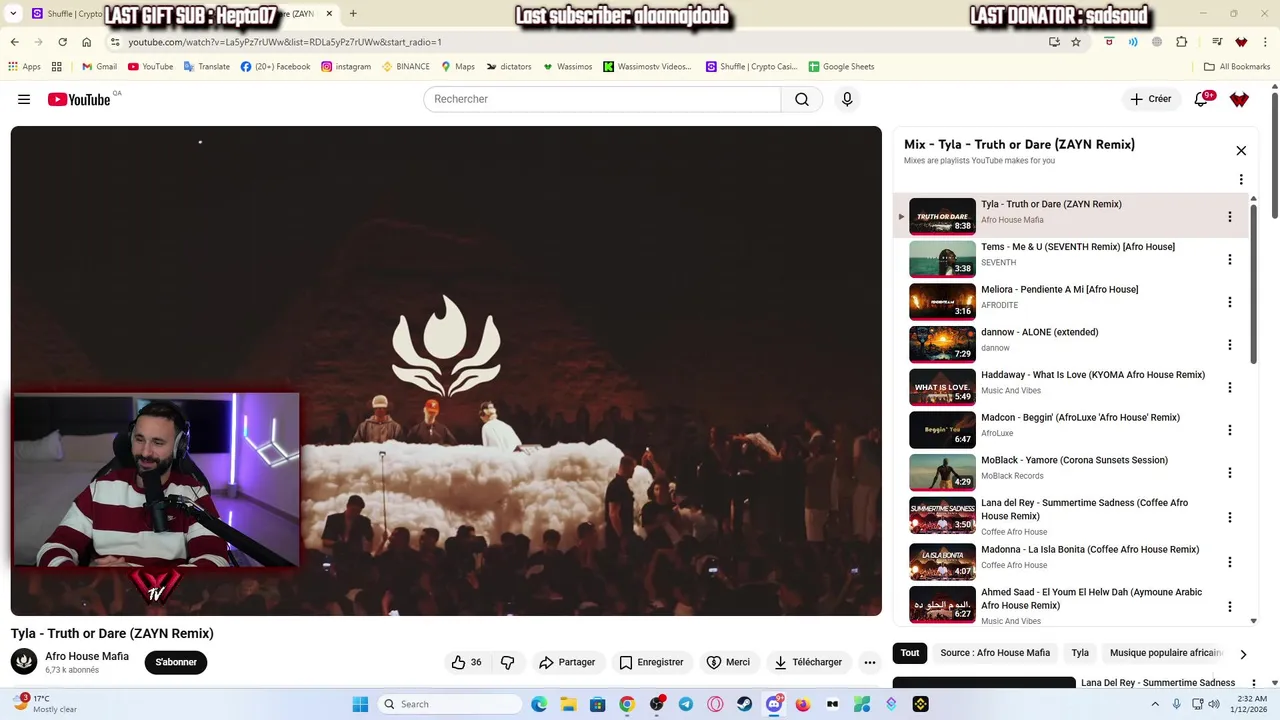Open more actions menu under the video
The width and height of the screenshot is (1280, 720).
click(870, 662)
